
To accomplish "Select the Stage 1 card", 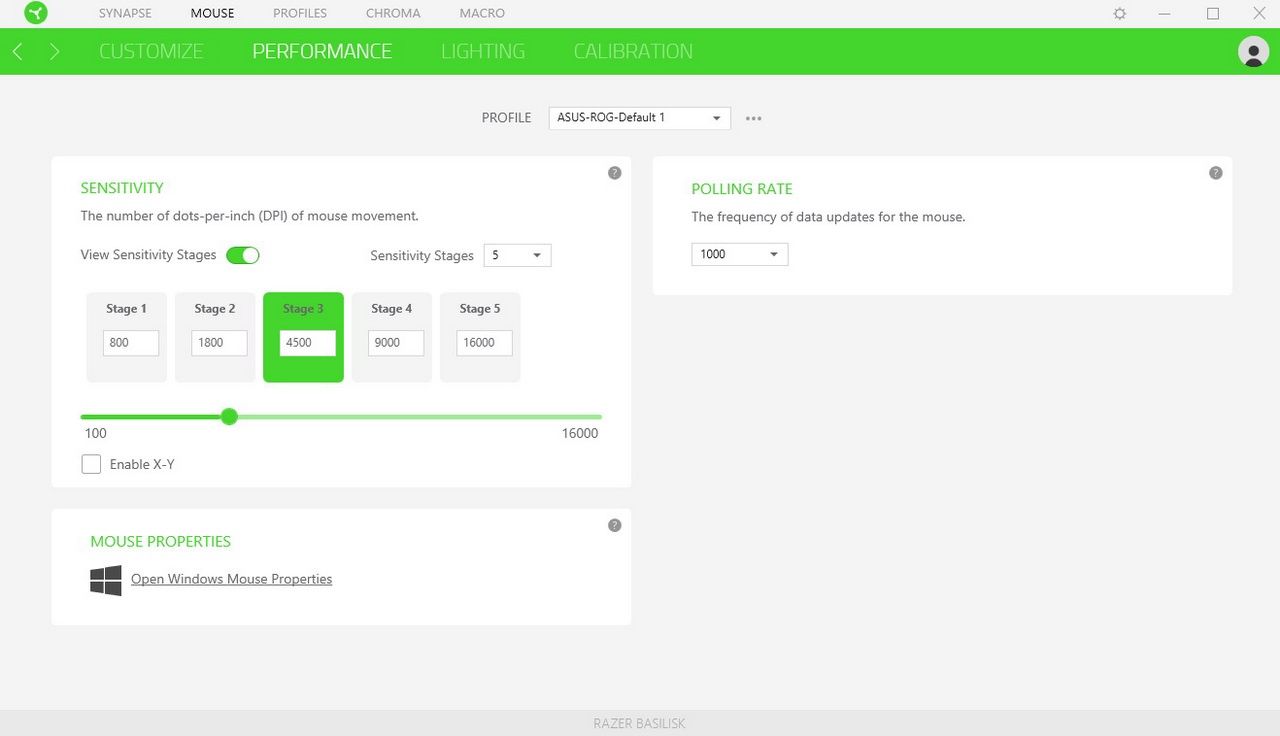I will [x=126, y=337].
